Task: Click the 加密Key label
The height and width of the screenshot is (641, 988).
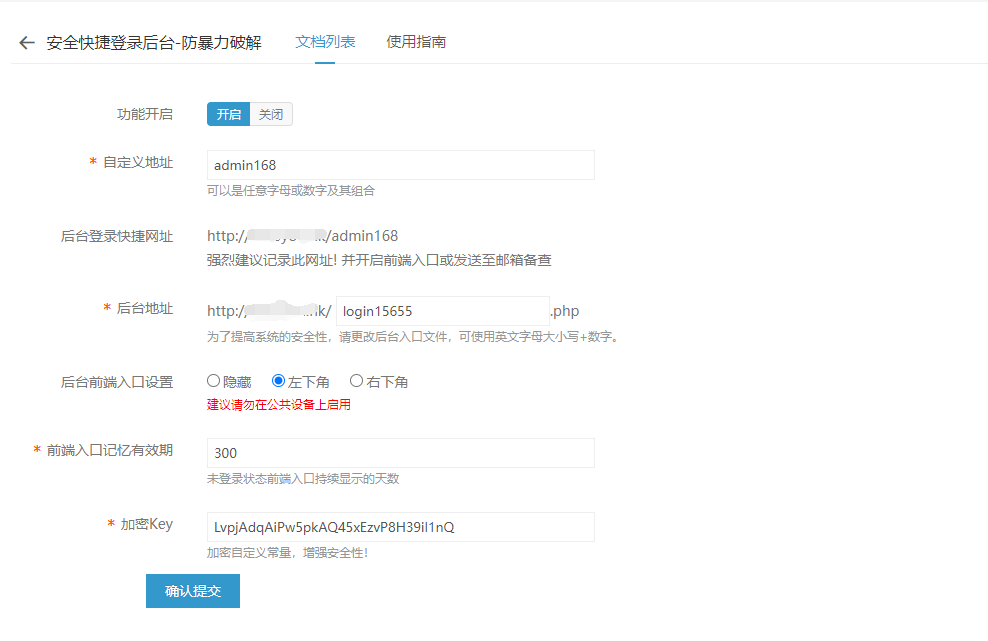Action: point(147,524)
